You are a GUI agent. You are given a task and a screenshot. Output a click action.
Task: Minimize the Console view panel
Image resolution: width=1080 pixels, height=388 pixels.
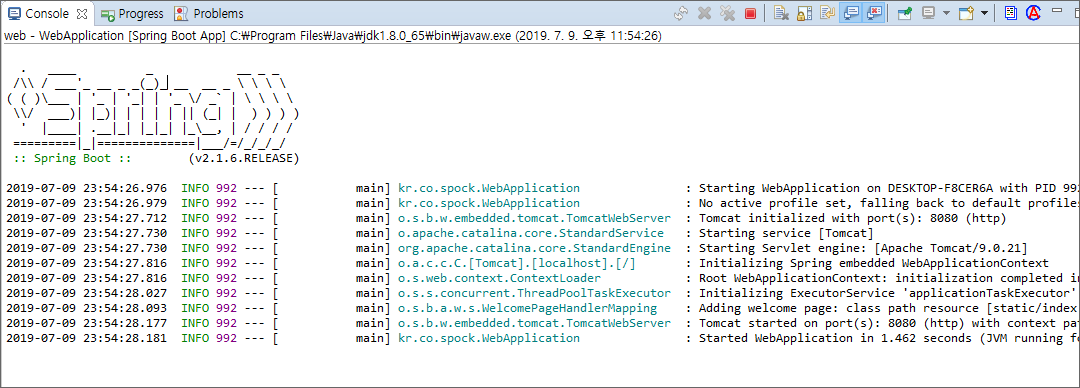point(1057,10)
